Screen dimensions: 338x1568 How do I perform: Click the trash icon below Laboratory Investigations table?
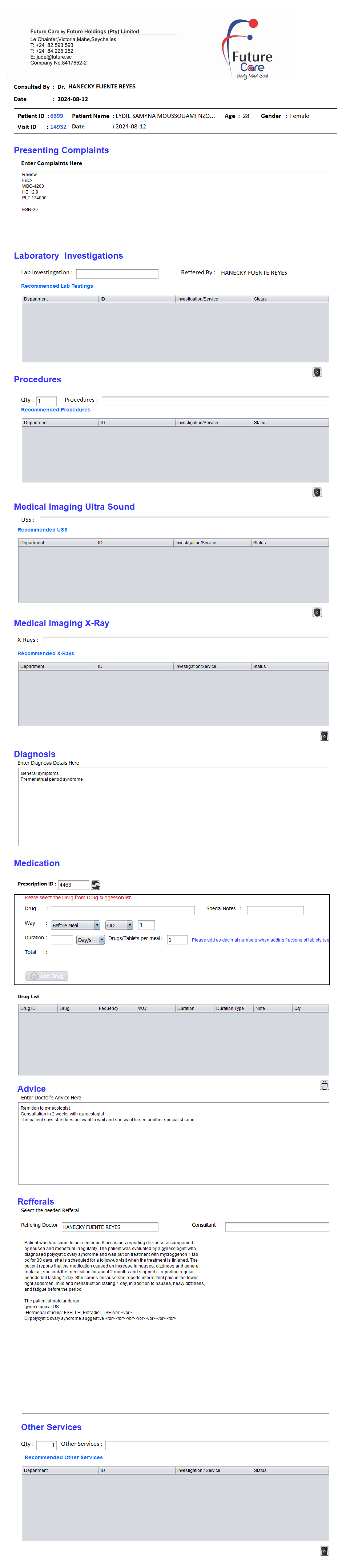(x=317, y=372)
